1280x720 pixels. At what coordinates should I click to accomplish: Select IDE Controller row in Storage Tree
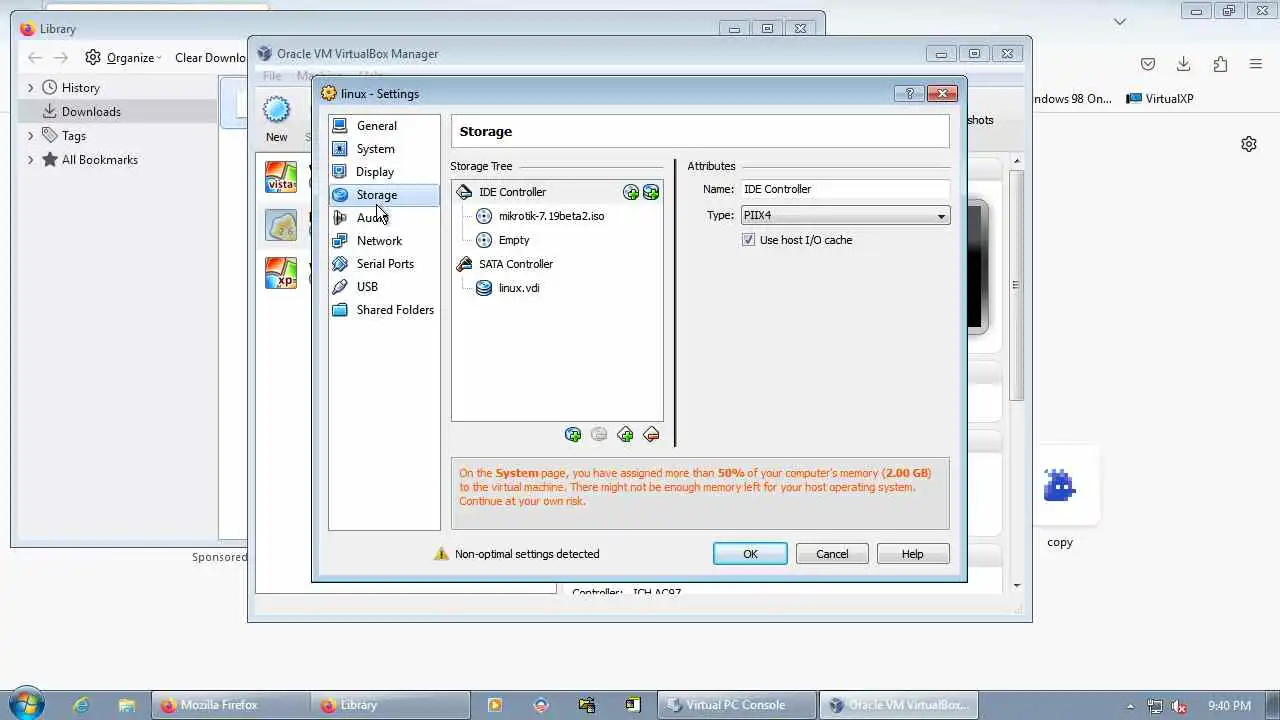point(557,192)
